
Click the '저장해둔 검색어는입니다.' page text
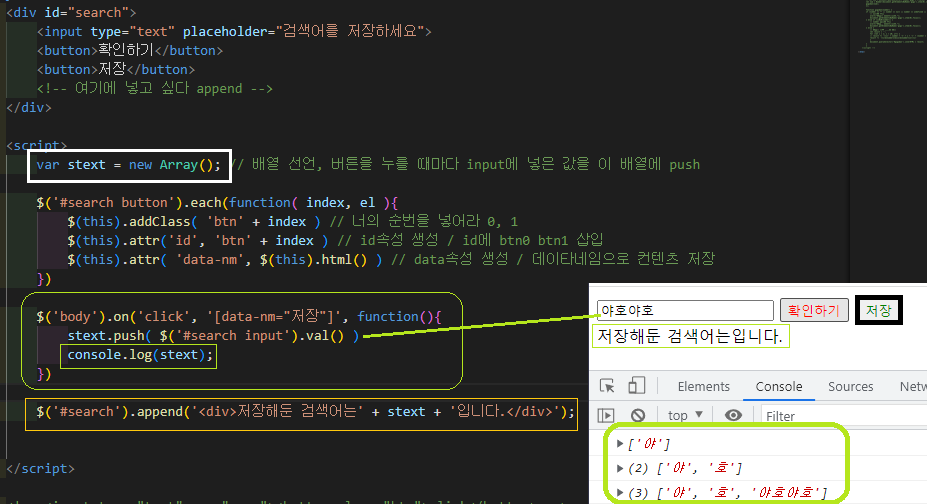click(690, 336)
